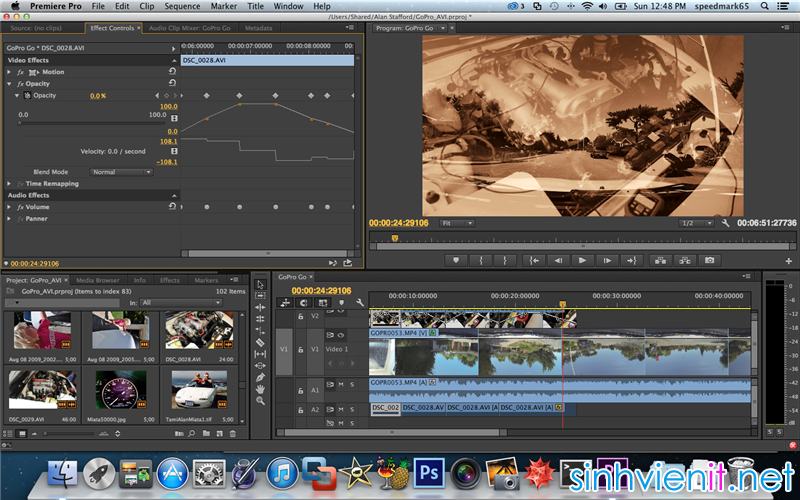Reset the Motion effect parameters

click(172, 72)
